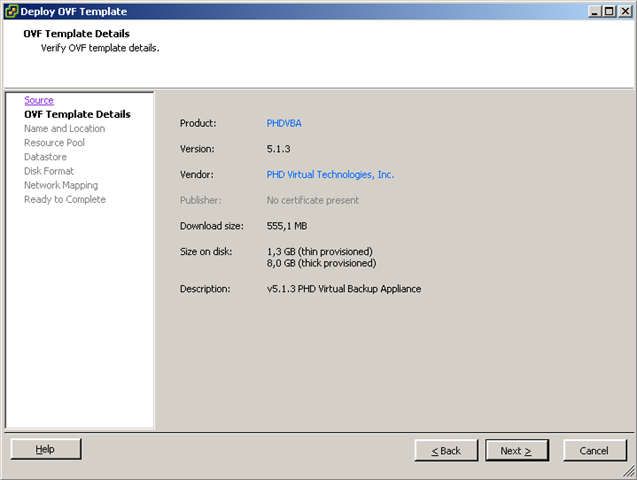Open the Network Mapping step
The height and width of the screenshot is (480, 637).
coord(61,185)
